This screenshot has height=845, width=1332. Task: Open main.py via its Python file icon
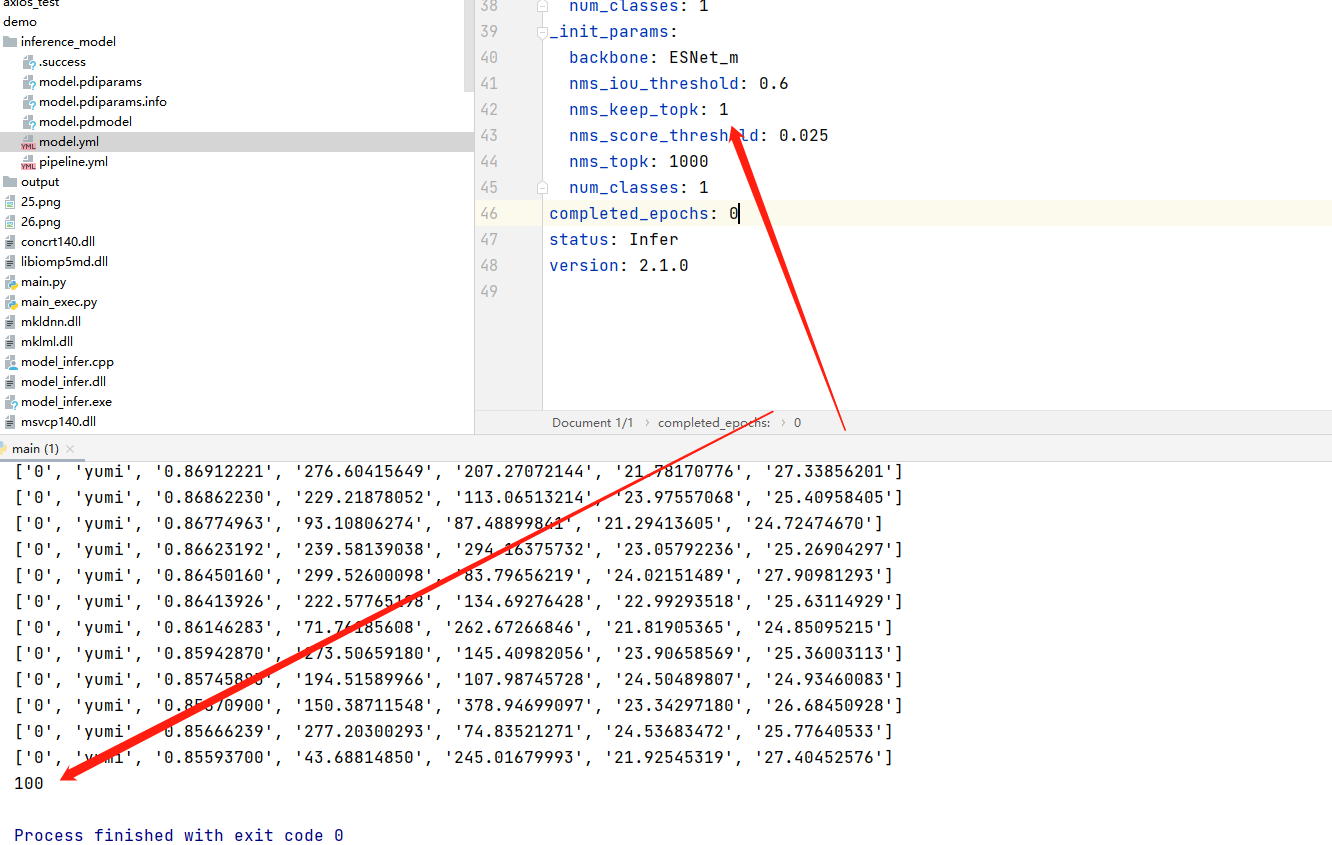[x=13, y=282]
